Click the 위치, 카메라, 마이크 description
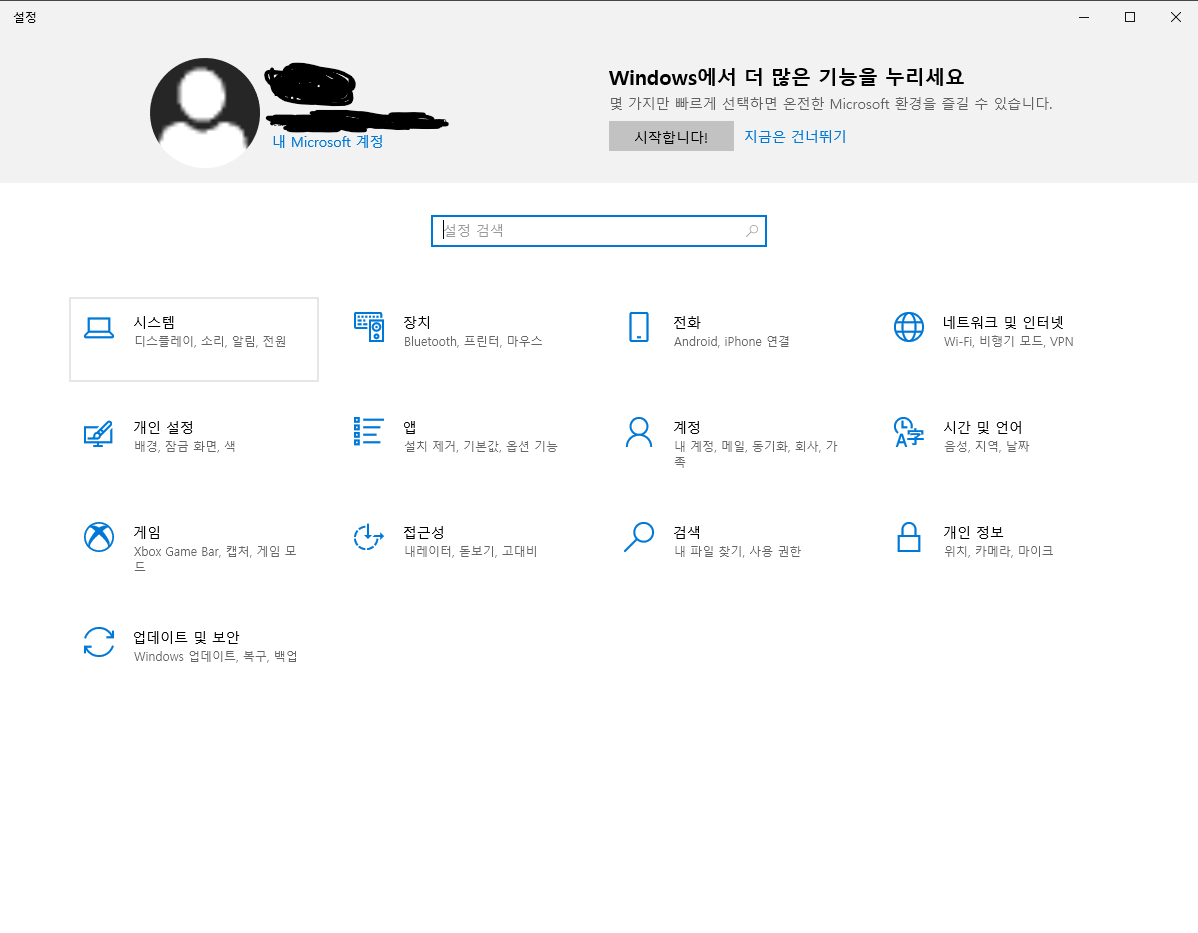Viewport: 1198px width, 933px height. 998,551
